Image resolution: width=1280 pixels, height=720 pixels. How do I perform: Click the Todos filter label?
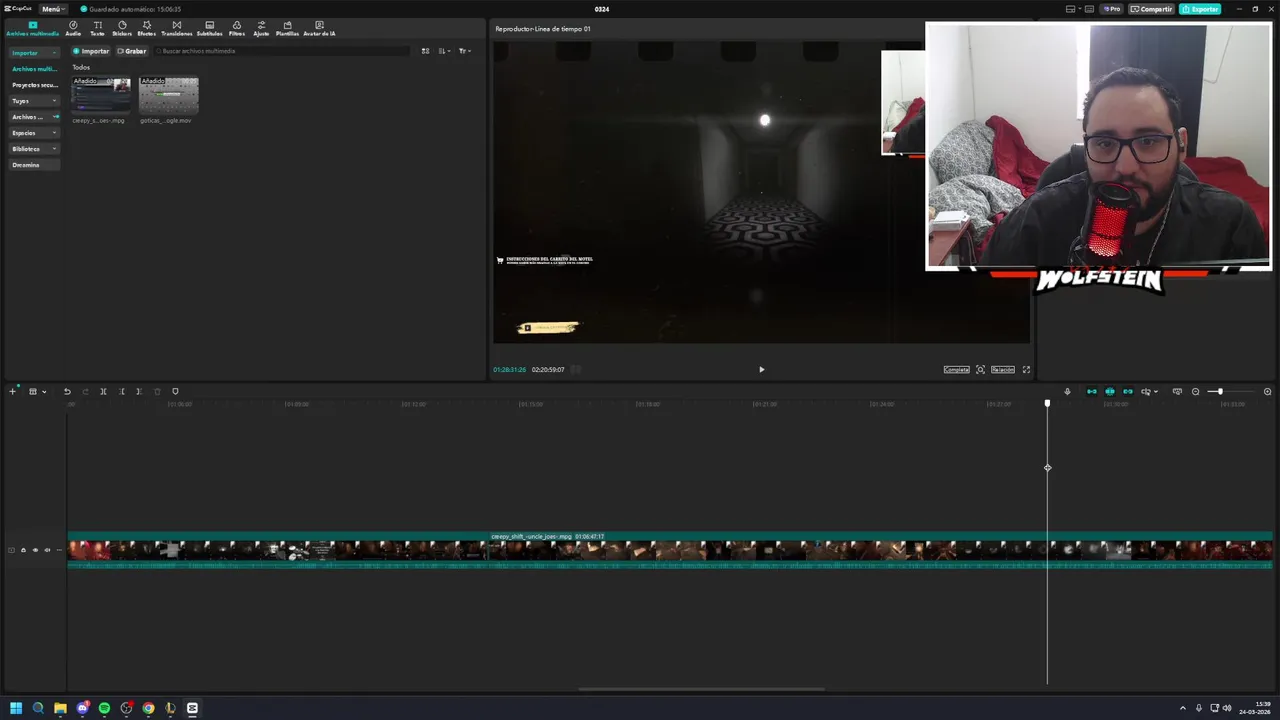coord(81,67)
